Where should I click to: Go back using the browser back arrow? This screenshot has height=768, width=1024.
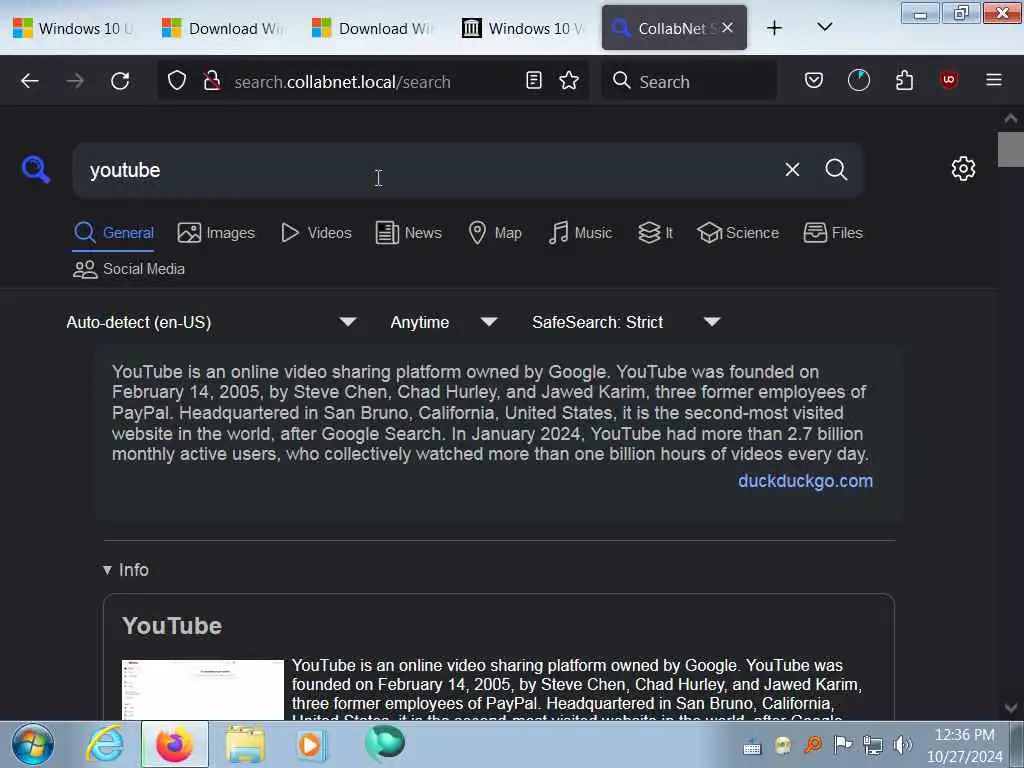click(30, 81)
